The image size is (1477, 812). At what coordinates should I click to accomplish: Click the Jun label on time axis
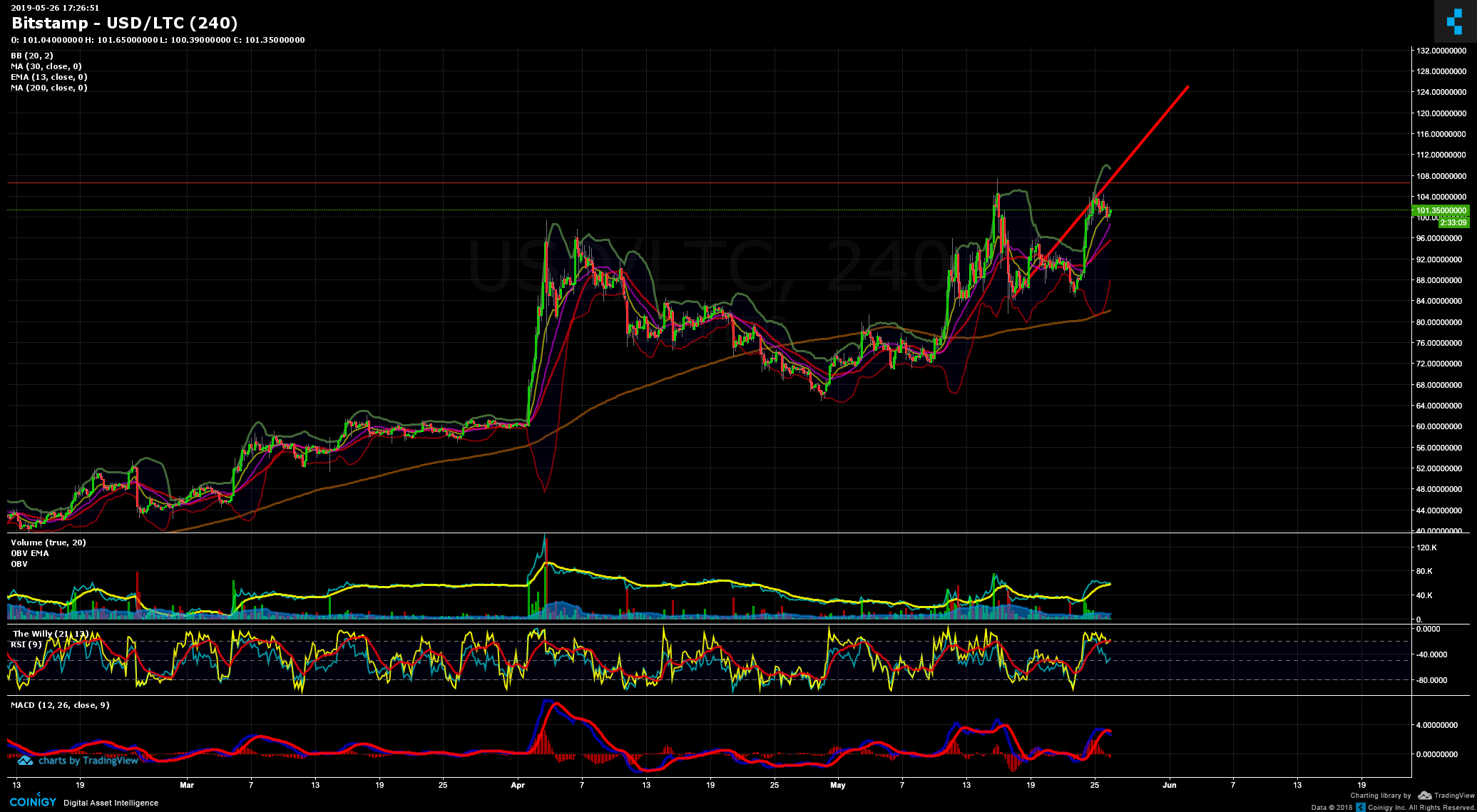[1170, 785]
